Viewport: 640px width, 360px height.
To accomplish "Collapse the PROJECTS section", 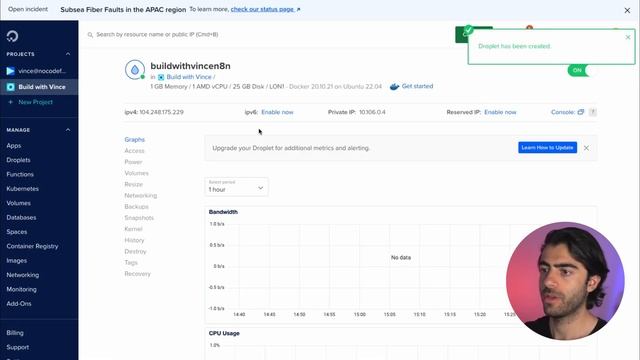I will pyautogui.click(x=68, y=54).
